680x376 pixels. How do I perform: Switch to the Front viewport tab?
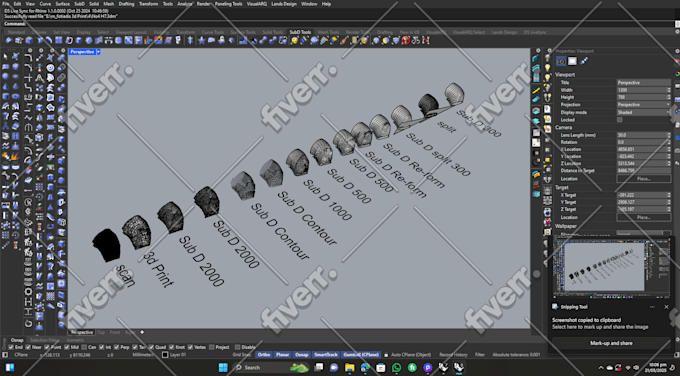pos(115,332)
